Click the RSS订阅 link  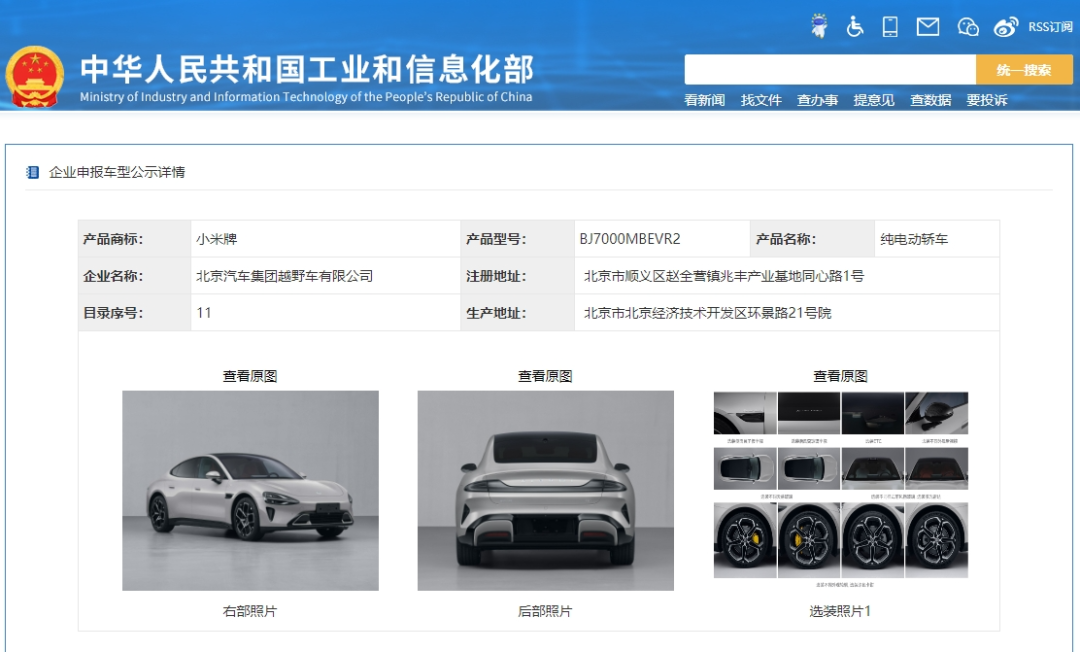1049,27
